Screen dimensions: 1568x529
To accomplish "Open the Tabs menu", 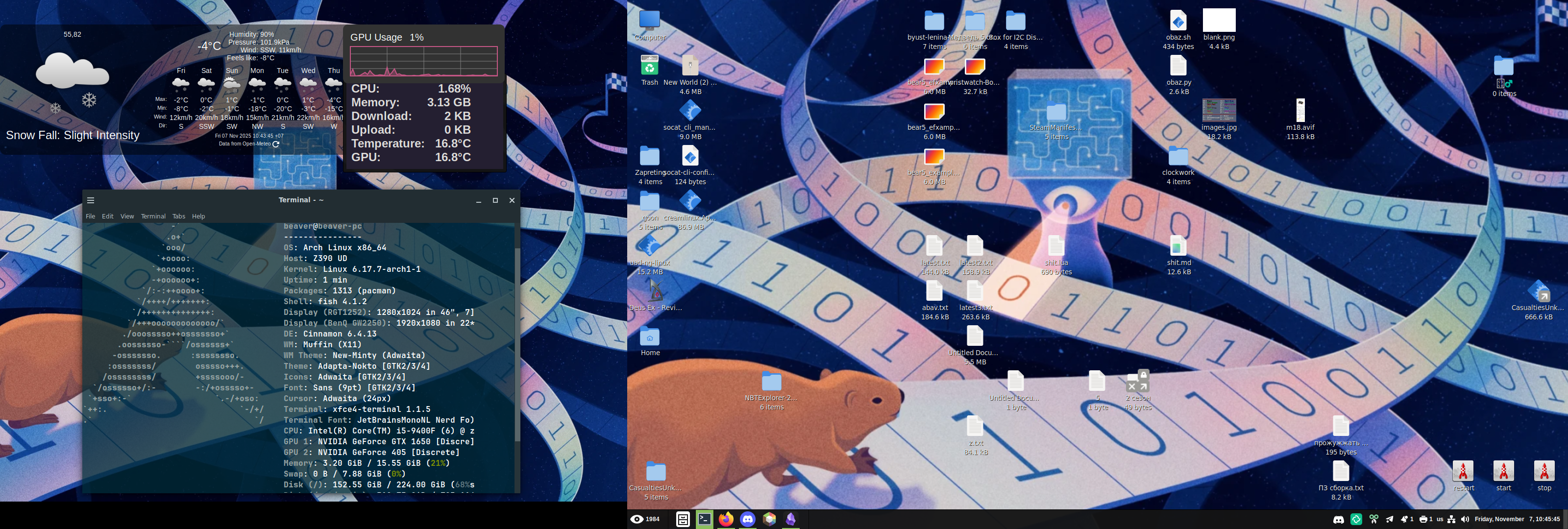I will tap(178, 216).
